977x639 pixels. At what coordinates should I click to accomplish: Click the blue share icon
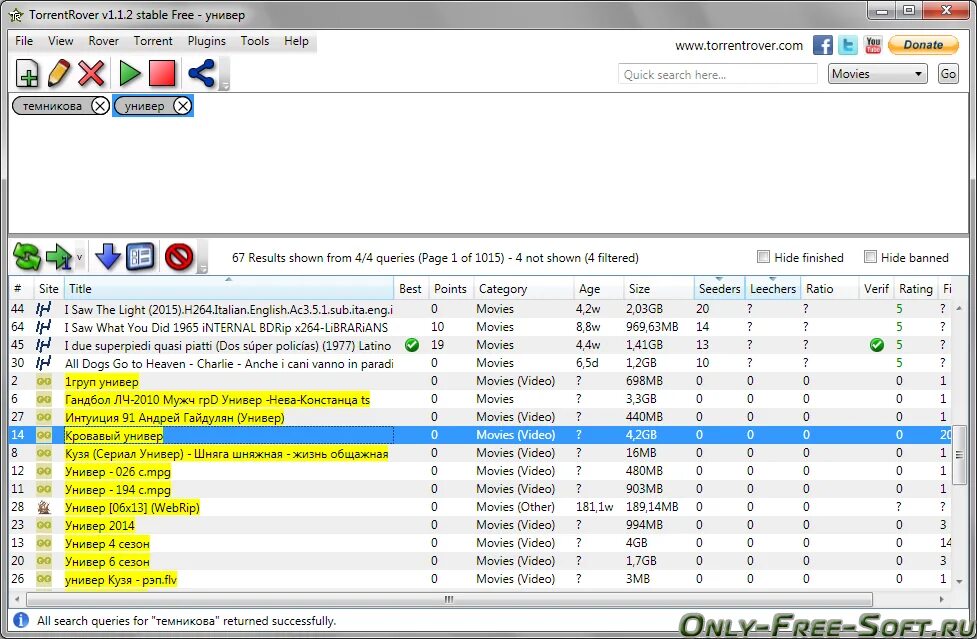(x=201, y=73)
